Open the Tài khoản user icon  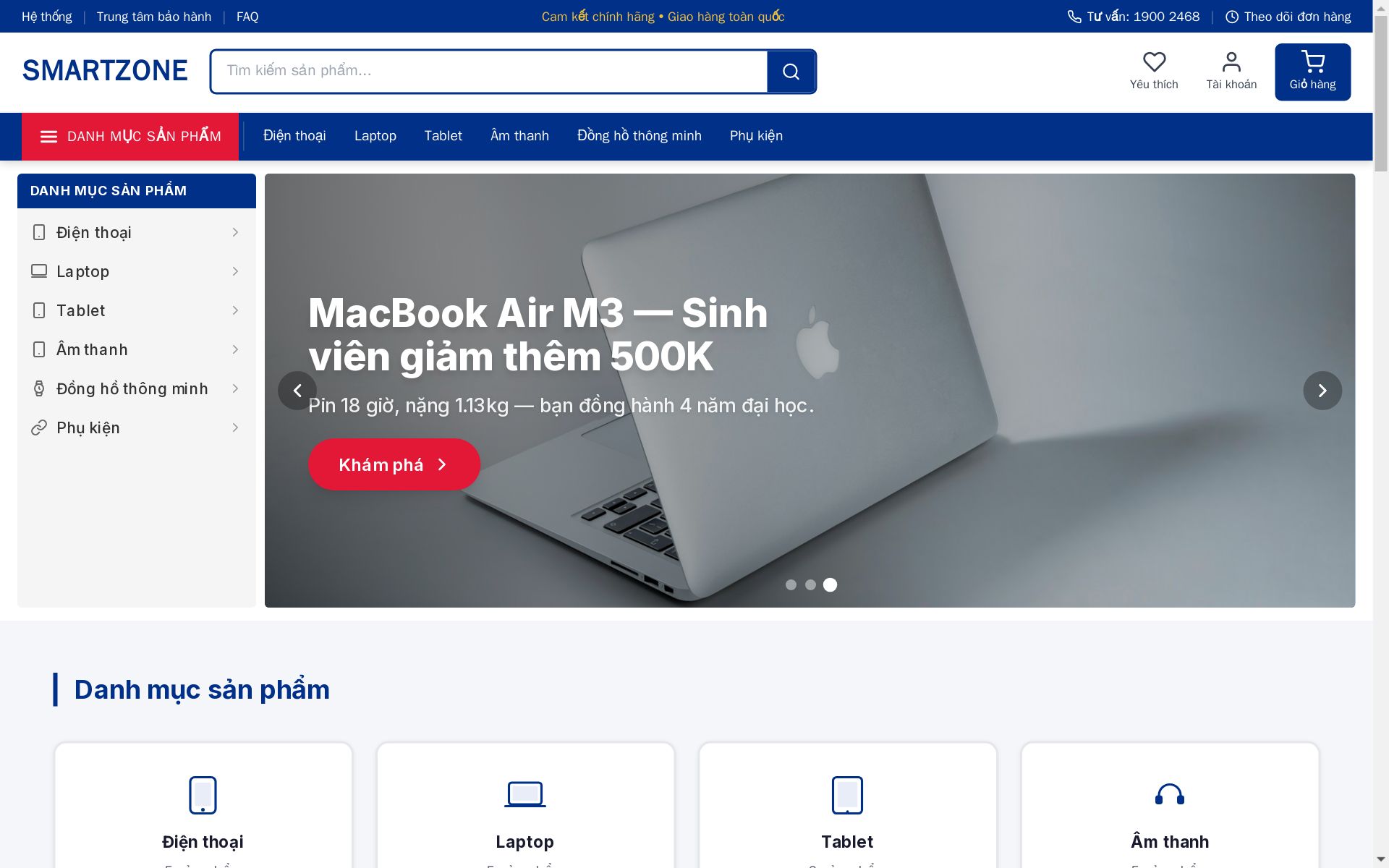click(1231, 62)
